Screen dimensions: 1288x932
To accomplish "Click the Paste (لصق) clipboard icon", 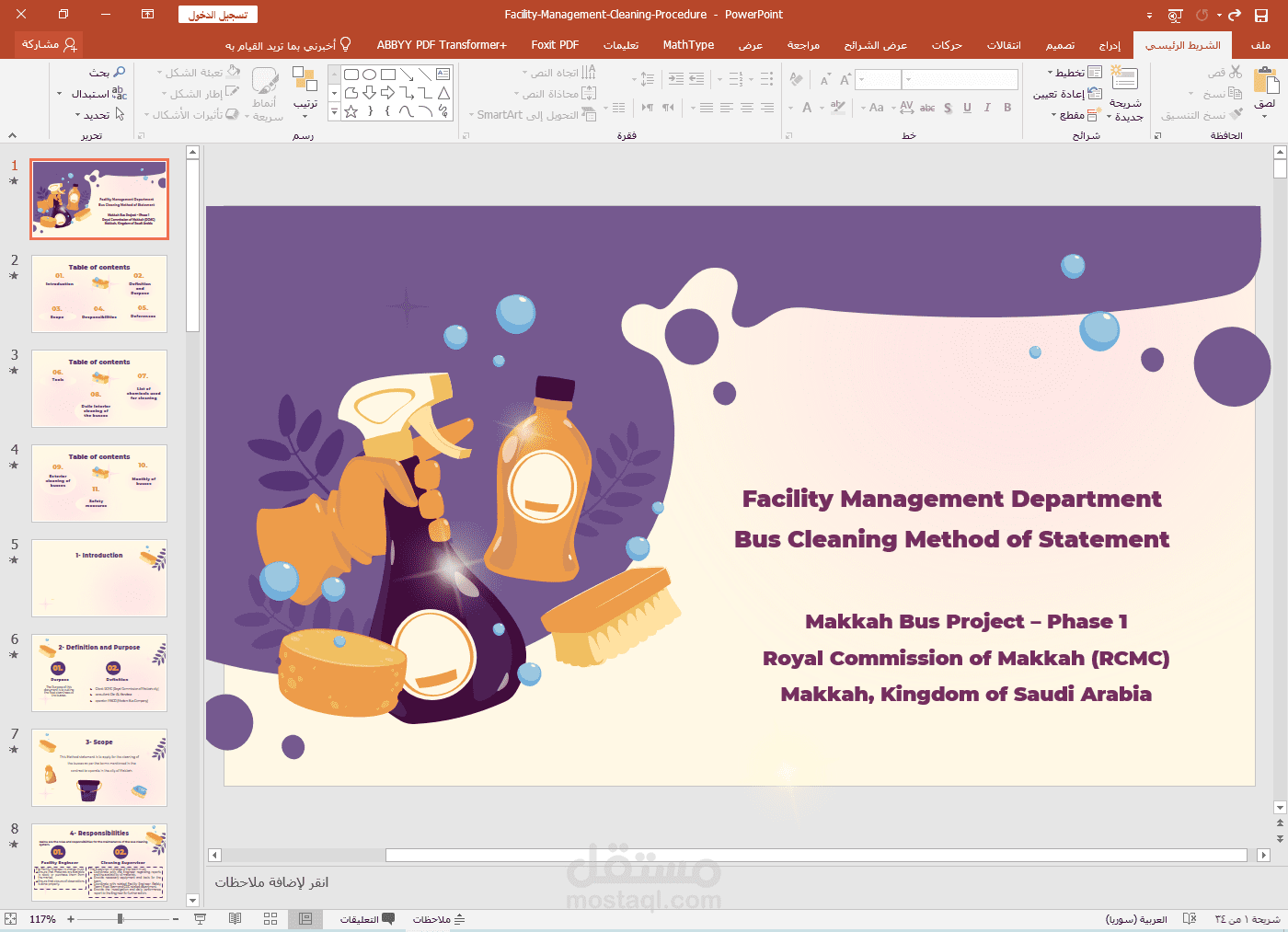I will 1266,81.
